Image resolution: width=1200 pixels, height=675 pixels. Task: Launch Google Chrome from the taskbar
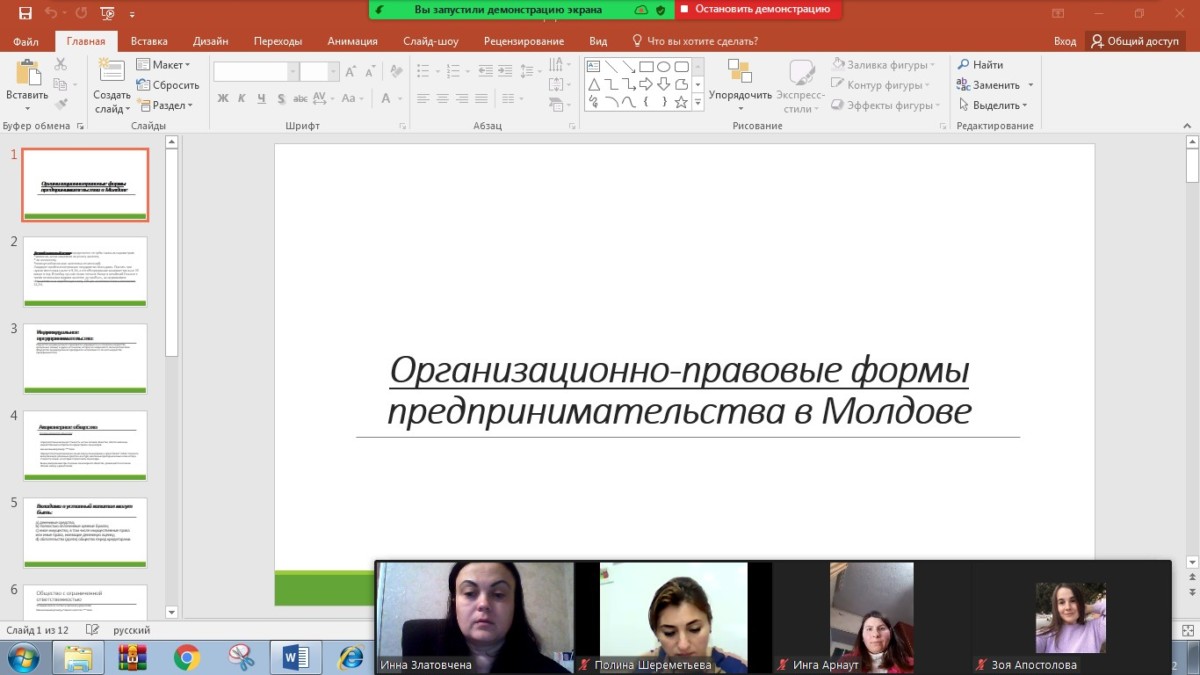(x=186, y=657)
